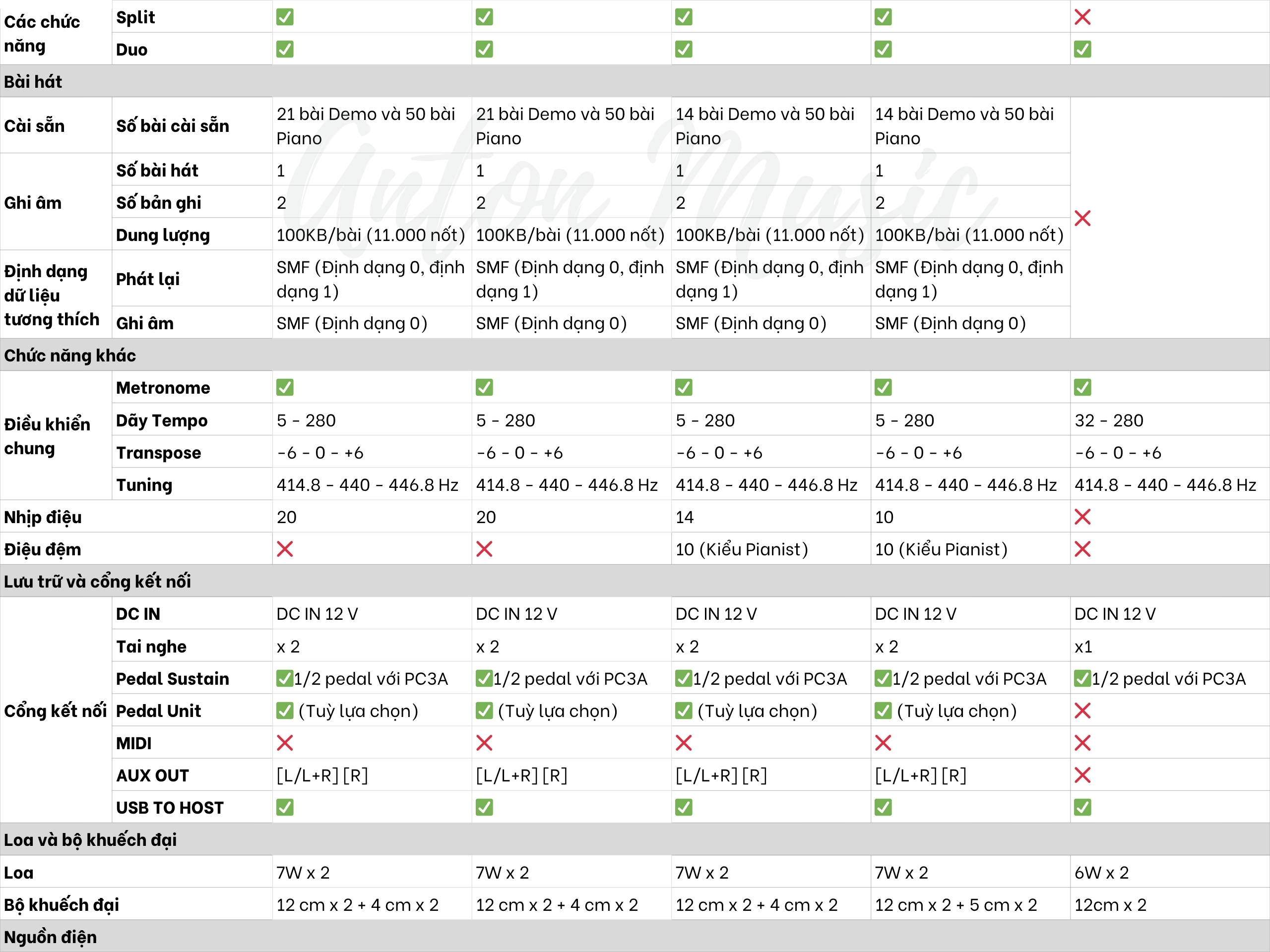Click the Chức năng khác section header

(70, 355)
